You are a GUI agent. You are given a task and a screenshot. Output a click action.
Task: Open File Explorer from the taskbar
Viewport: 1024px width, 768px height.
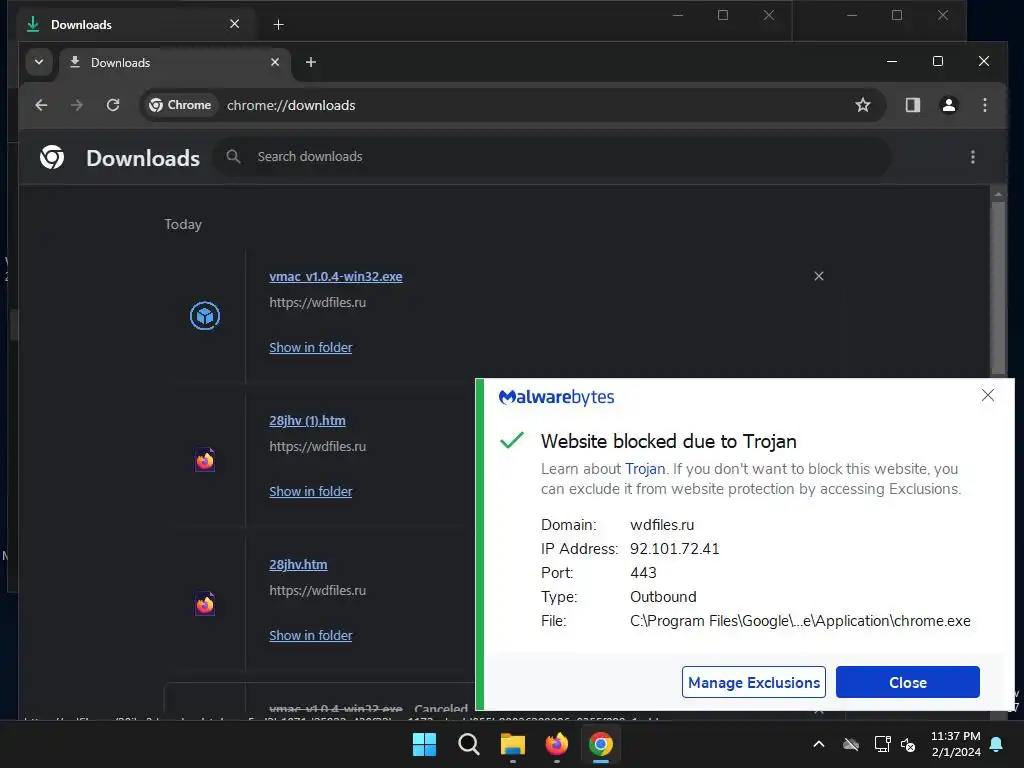point(513,744)
